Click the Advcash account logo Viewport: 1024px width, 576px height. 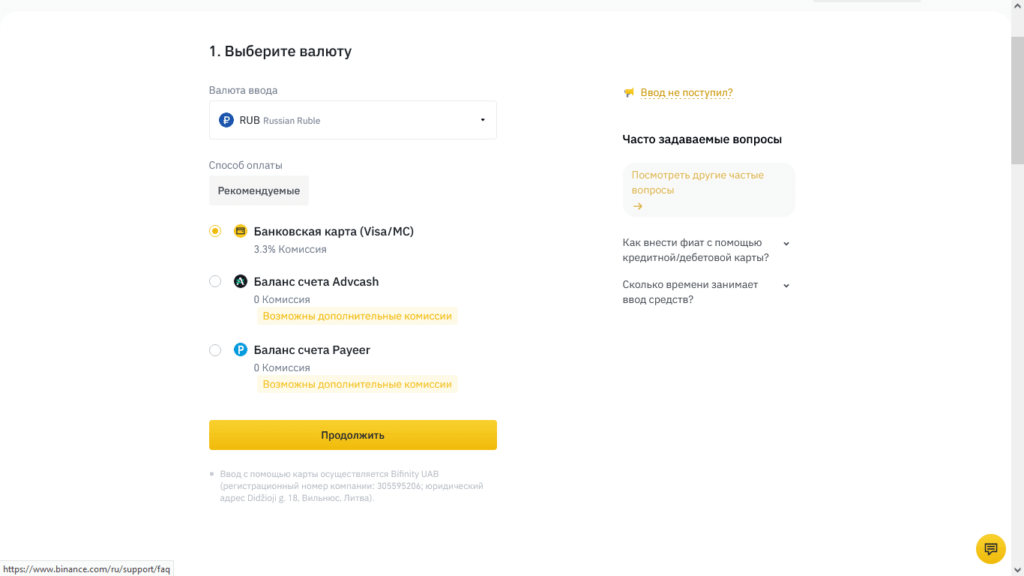coord(239,281)
